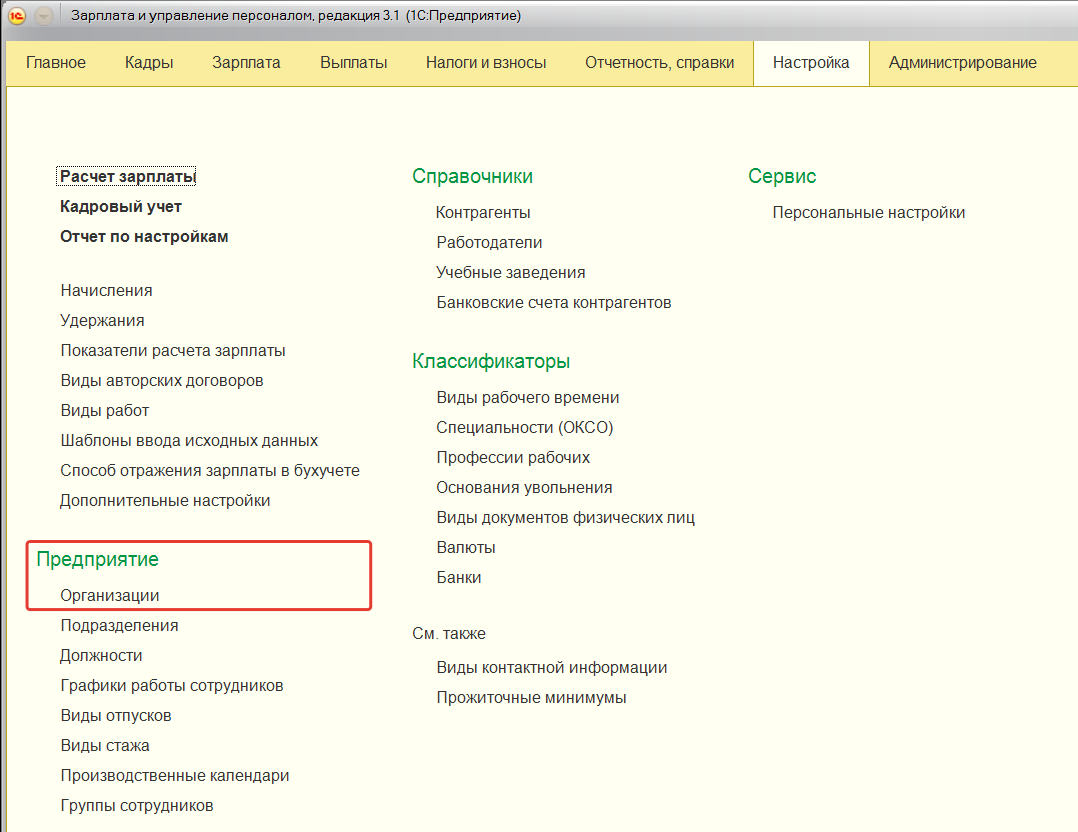Open the Кадры section tab

tap(149, 63)
